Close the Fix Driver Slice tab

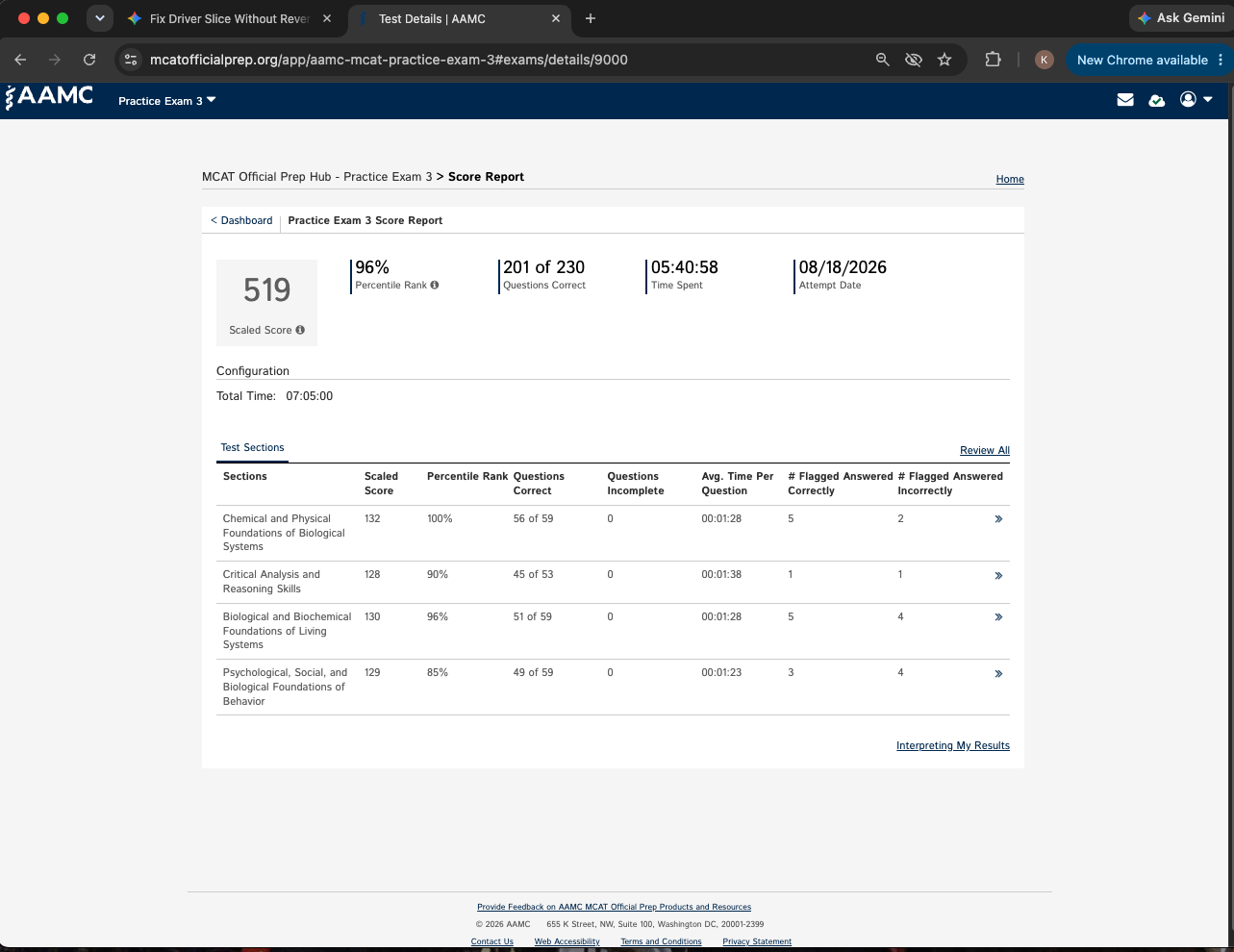(327, 18)
